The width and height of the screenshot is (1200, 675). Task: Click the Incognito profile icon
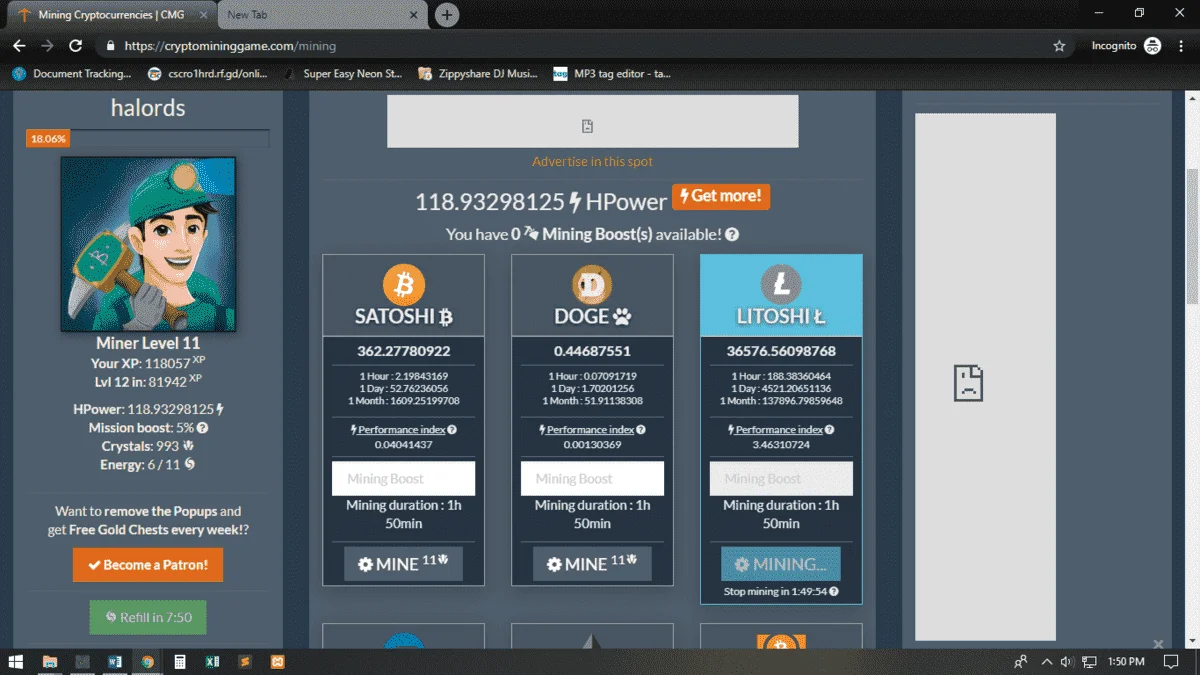tap(1152, 46)
